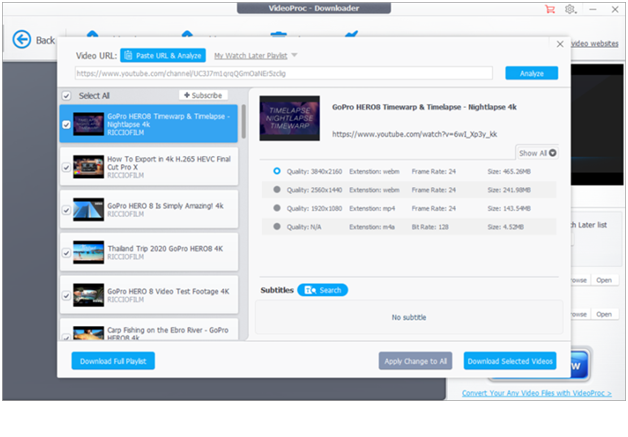This screenshot has height=437, width=628.
Task: Click the Timelapse Nightlapse Timewarp preview thumbnail
Action: [x=290, y=118]
